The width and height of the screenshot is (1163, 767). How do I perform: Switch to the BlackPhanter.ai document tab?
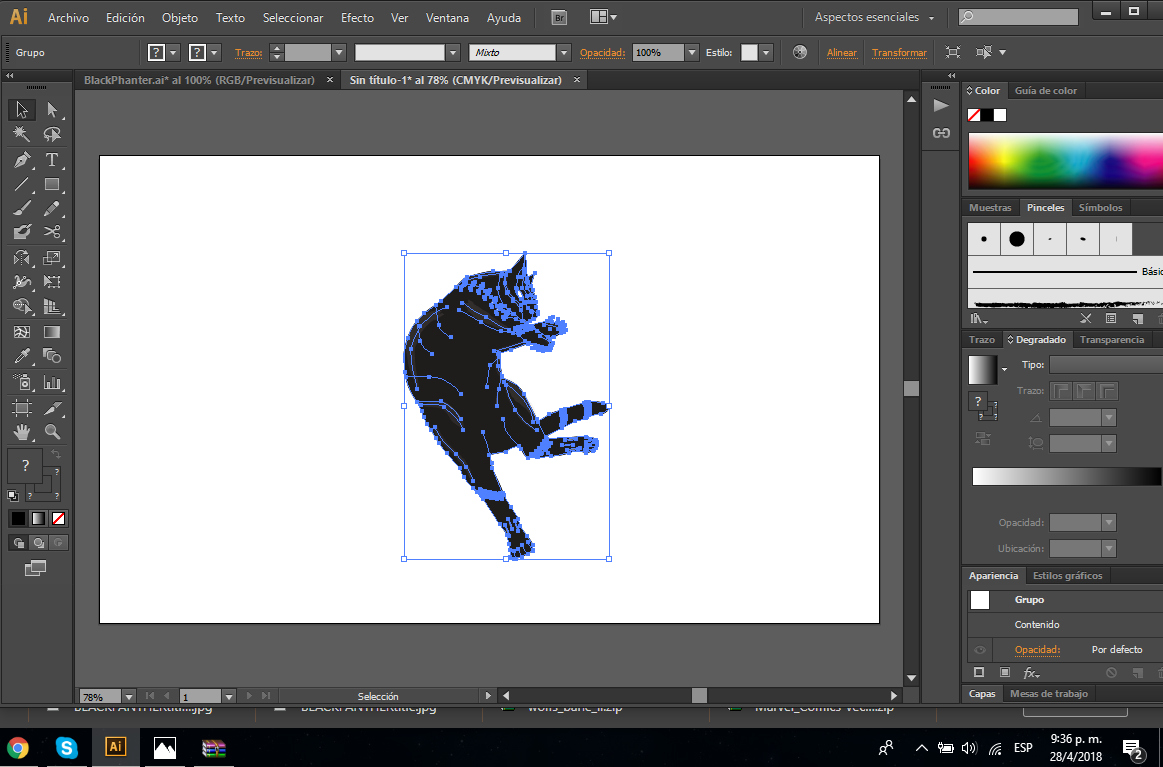click(199, 80)
